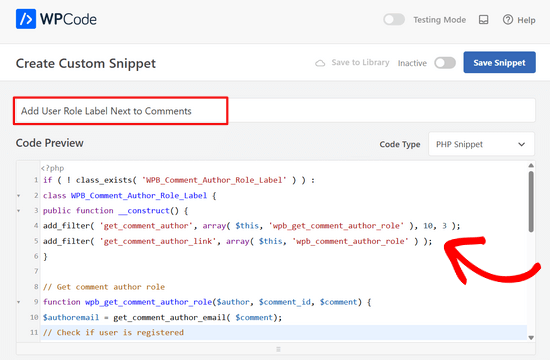Click the Save Snippet button
This screenshot has height=360, width=550.
499,62
